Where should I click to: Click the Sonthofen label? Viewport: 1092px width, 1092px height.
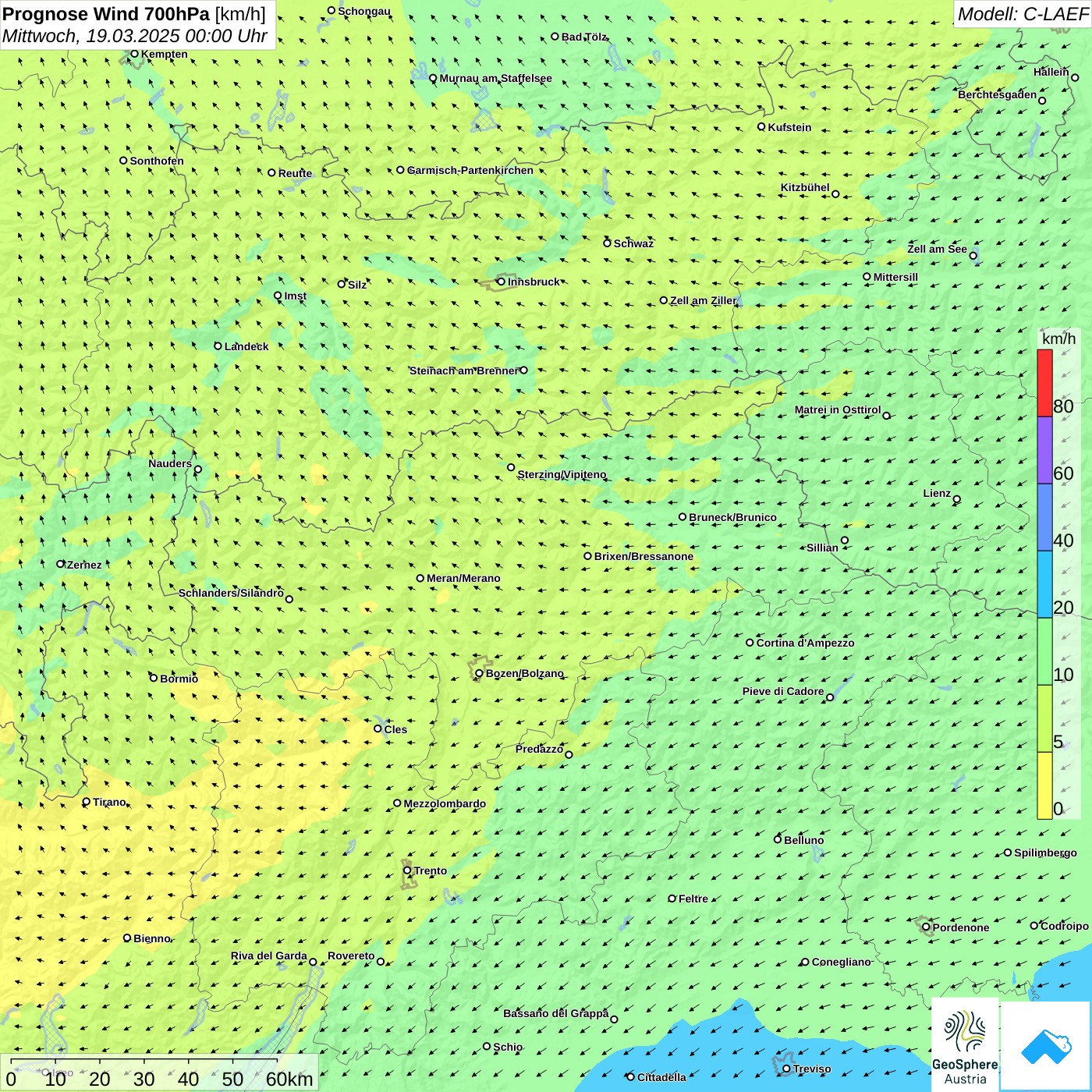[157, 161]
